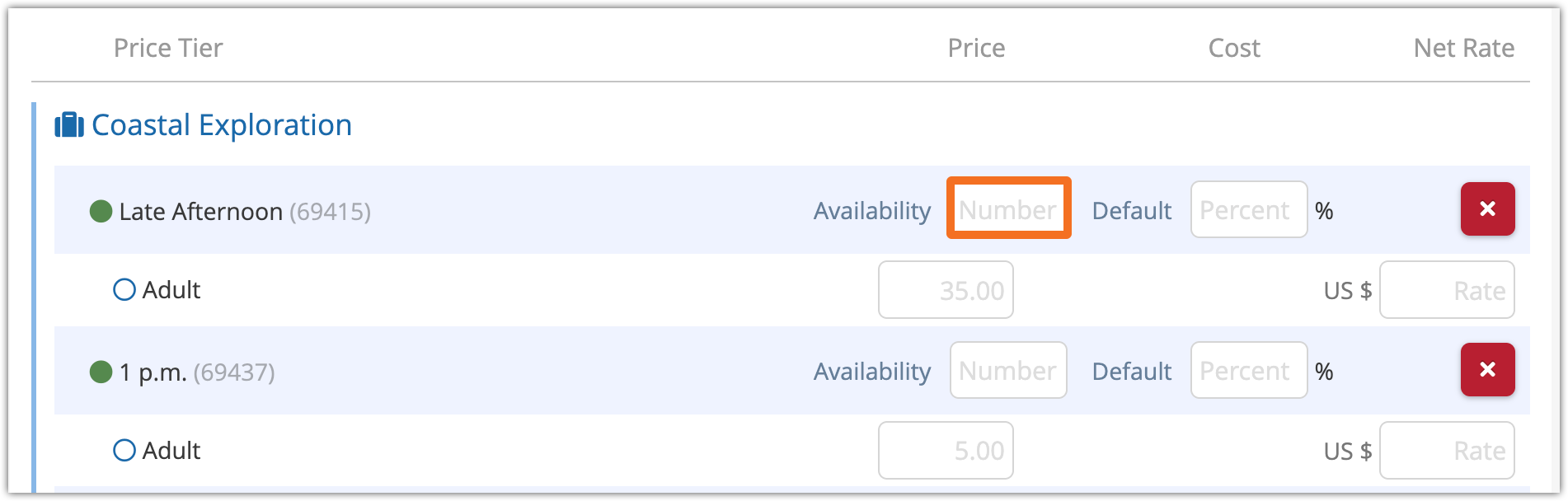The width and height of the screenshot is (1568, 501).
Task: Click the green status dot for 1 p.m.
Action: pos(101,372)
